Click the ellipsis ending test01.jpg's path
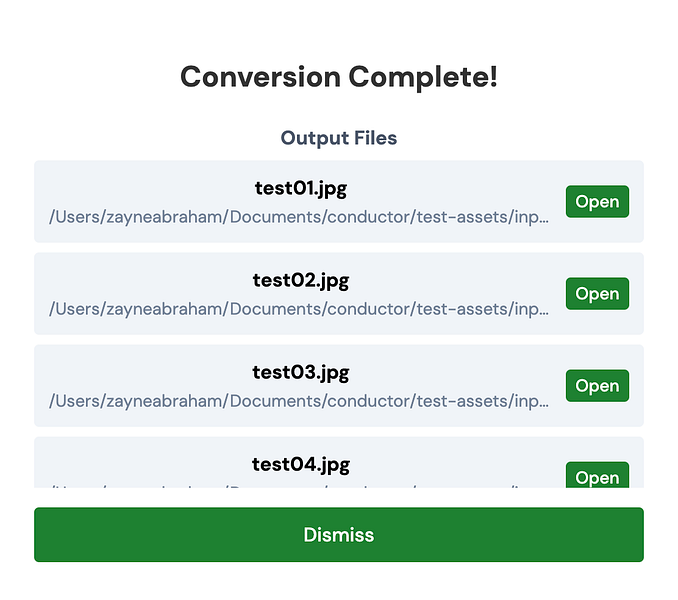Viewport: 678px width, 600px height. pos(543,219)
